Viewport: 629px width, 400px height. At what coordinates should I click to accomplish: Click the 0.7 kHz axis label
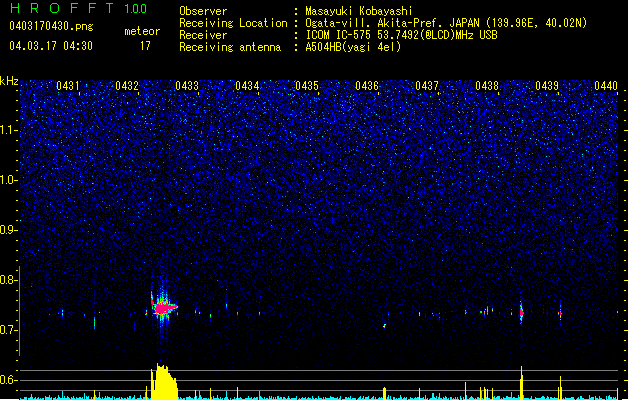click(8, 330)
